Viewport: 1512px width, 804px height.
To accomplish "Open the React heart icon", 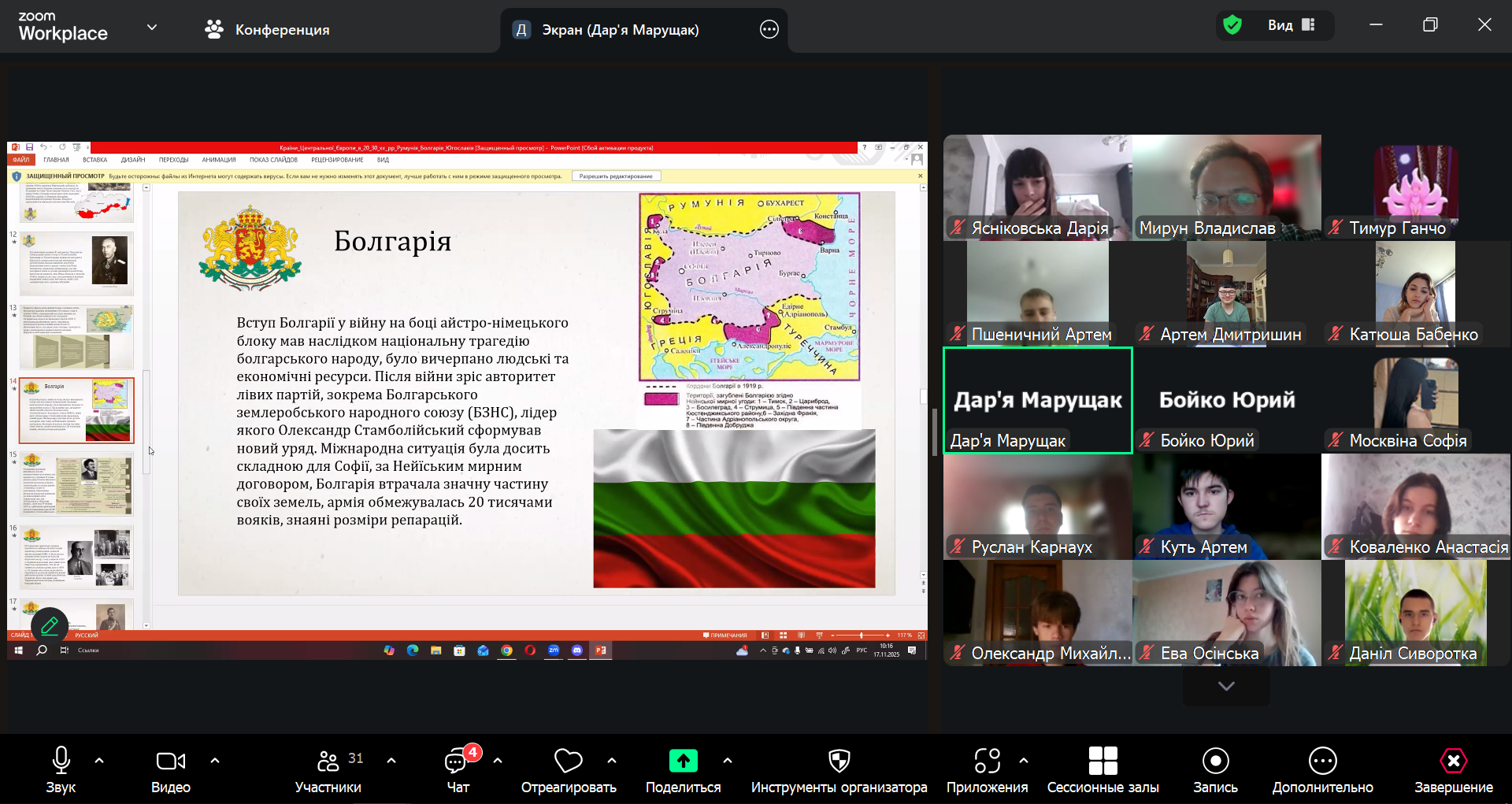I will (568, 761).
